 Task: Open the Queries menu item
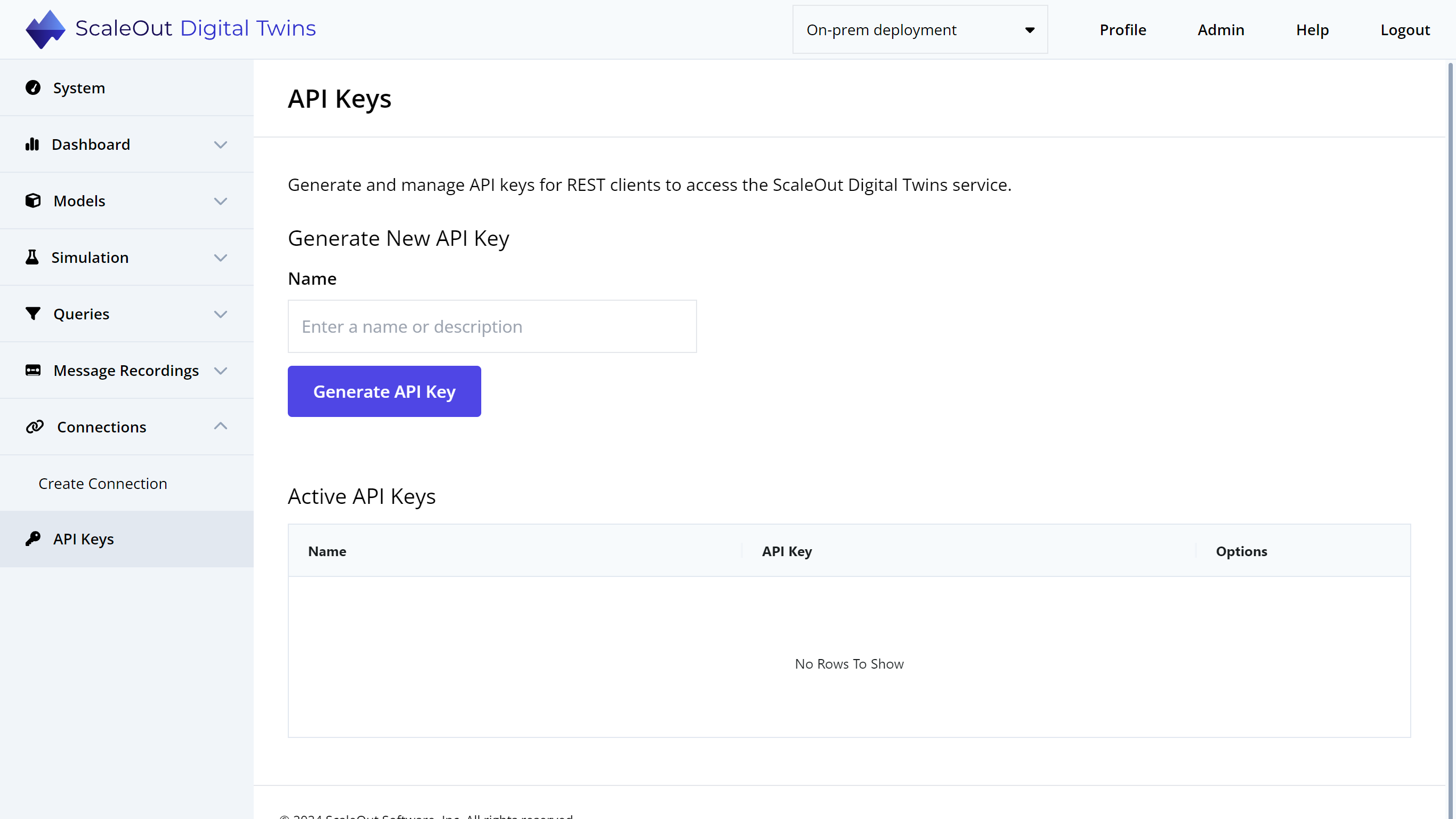click(127, 314)
